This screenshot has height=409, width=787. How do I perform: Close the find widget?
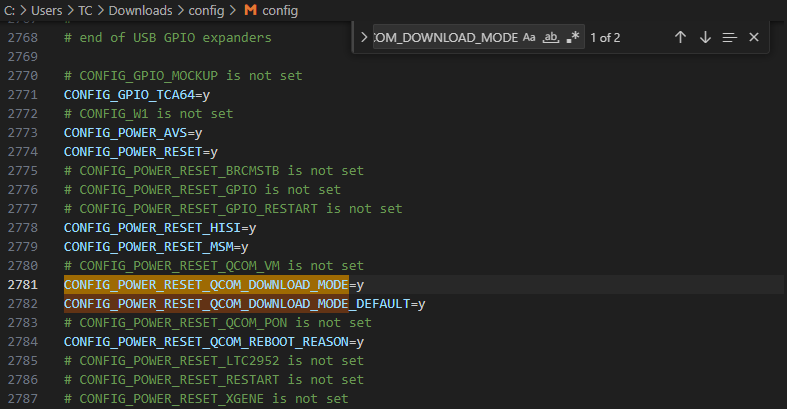pos(753,37)
